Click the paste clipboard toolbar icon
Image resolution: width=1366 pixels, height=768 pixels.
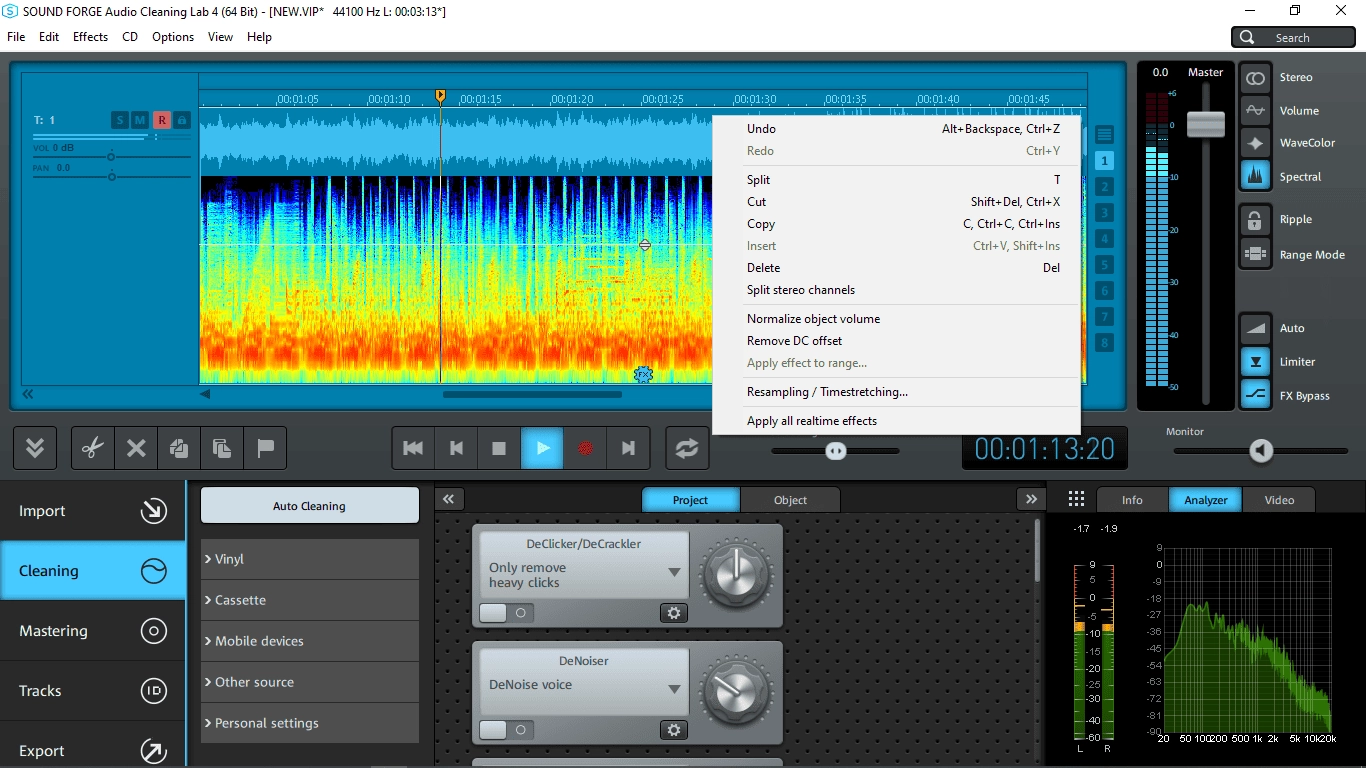[222, 449]
